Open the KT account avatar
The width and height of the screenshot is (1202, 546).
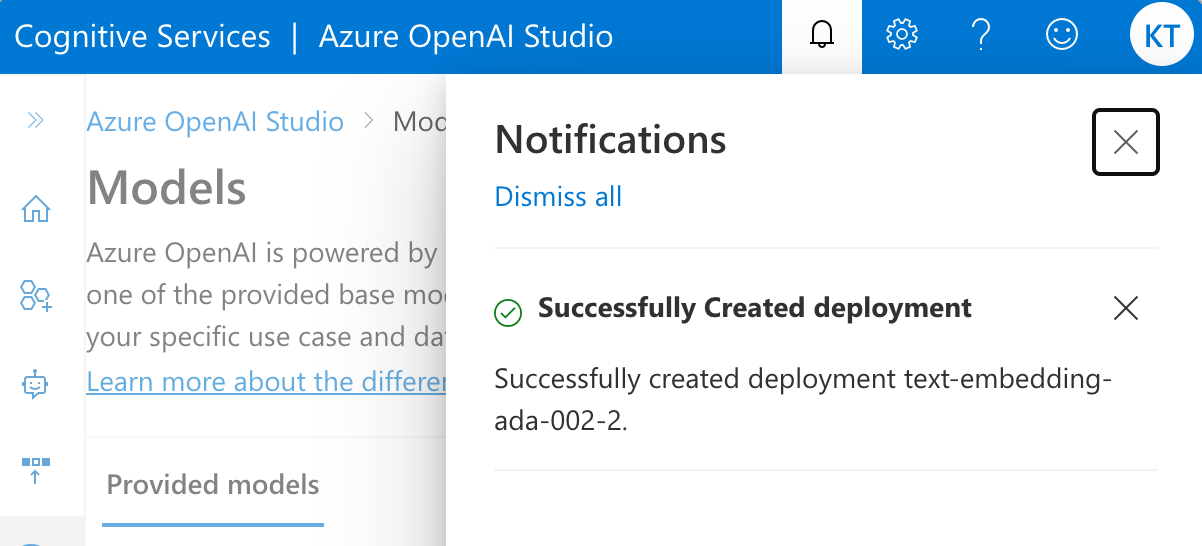coord(1161,36)
